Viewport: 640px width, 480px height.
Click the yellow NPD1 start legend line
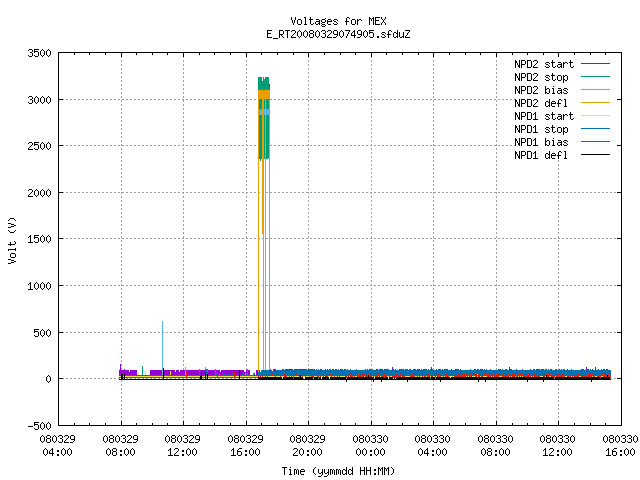coord(596,116)
